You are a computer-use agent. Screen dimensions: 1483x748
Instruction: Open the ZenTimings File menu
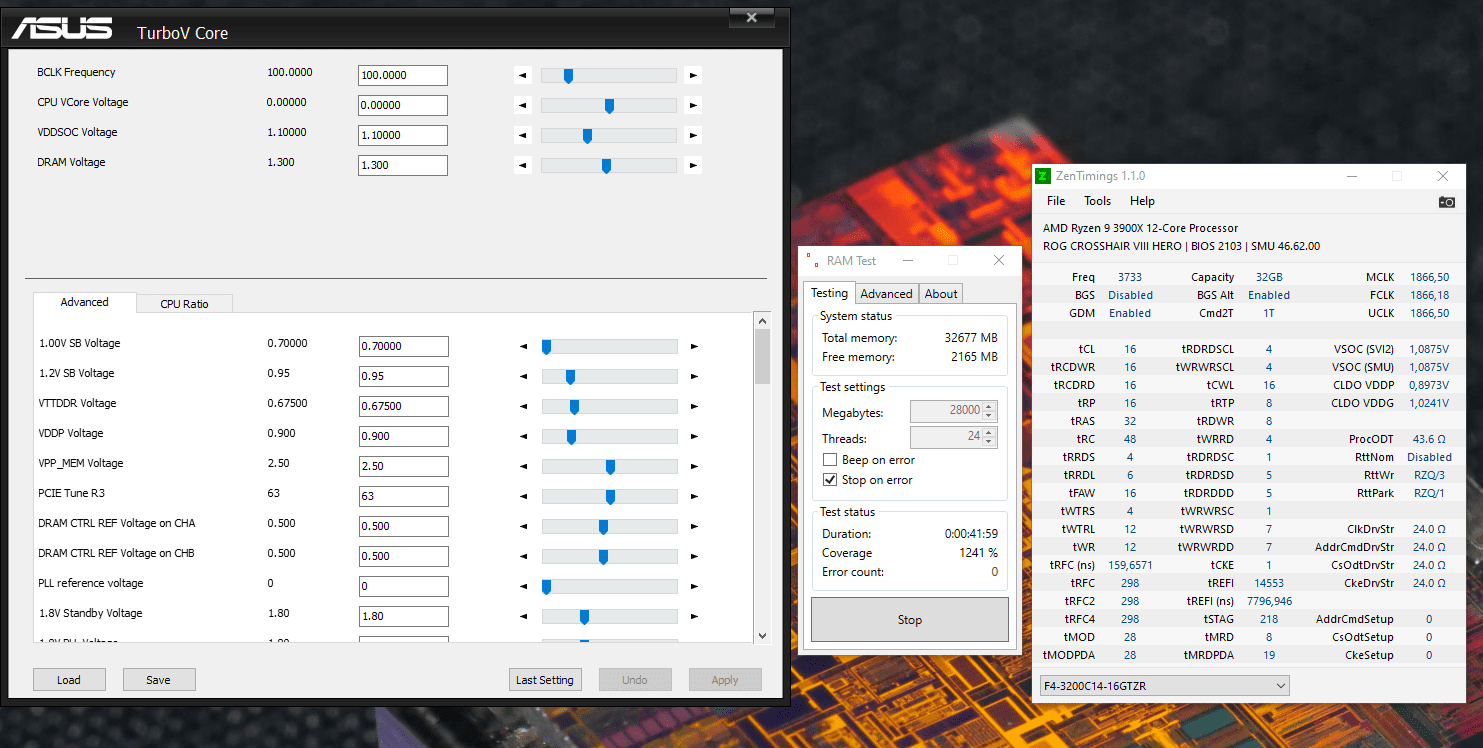pos(1056,201)
